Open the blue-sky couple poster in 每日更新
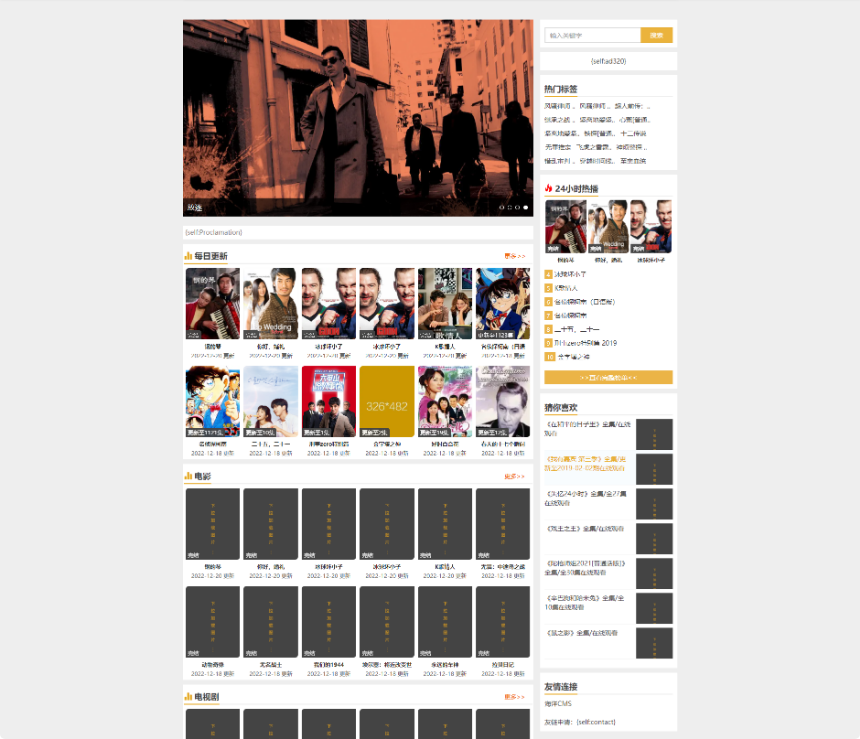 [271, 401]
